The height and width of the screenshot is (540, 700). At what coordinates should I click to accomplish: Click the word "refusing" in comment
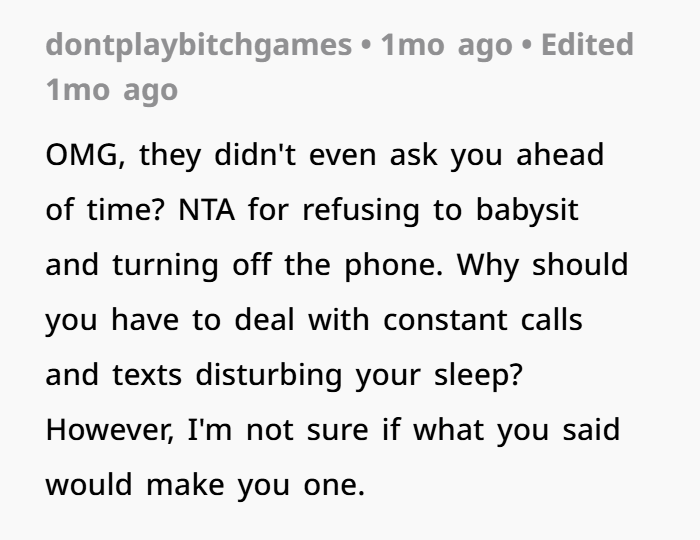[361, 211]
